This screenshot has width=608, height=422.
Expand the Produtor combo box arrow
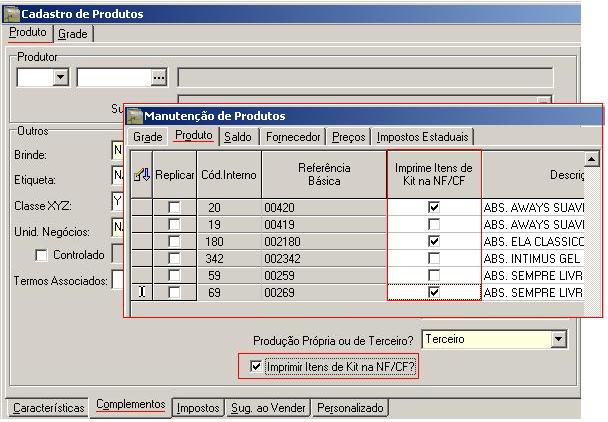point(60,77)
